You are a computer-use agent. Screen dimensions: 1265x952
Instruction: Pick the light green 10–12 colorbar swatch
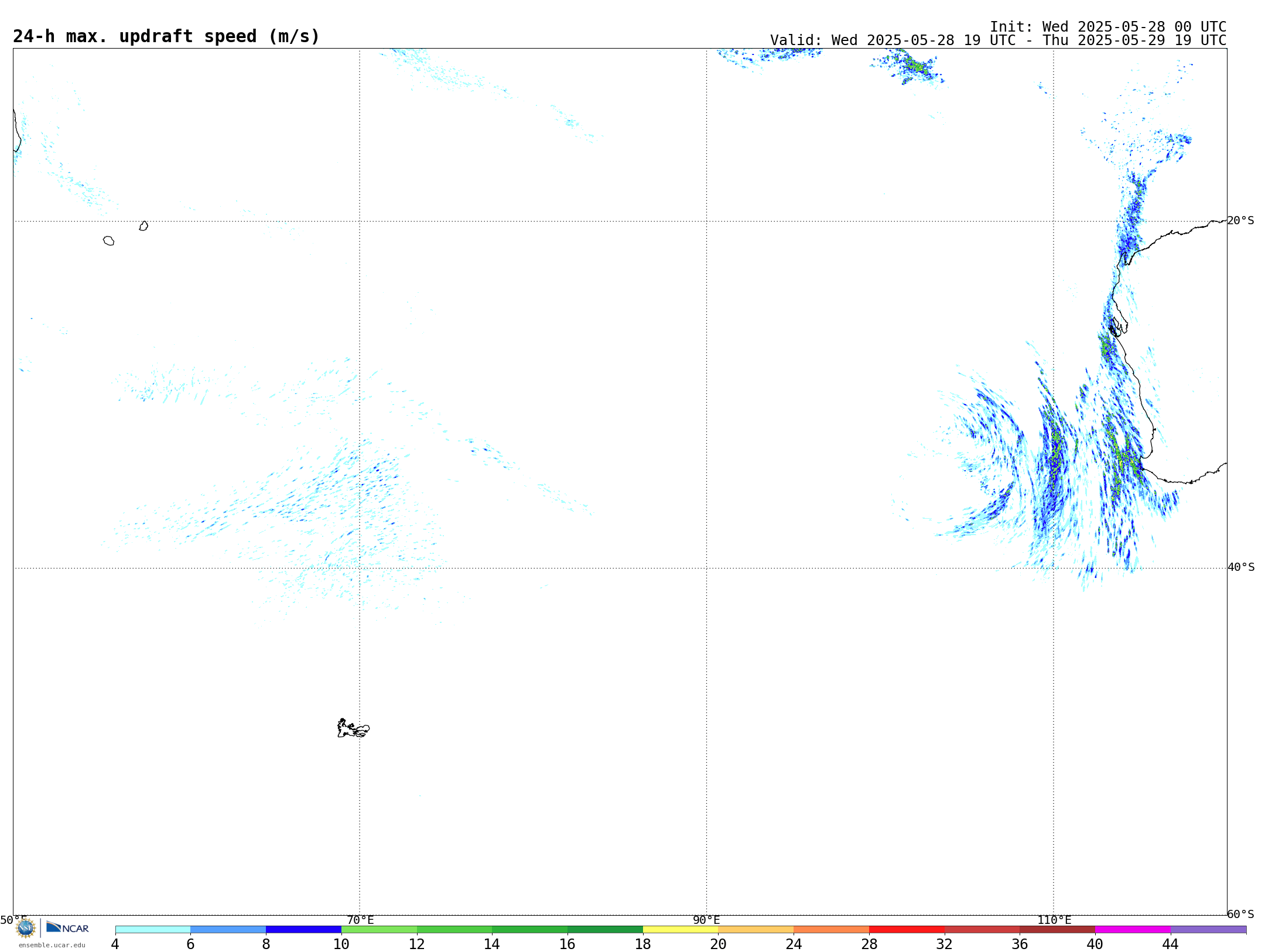tap(379, 930)
